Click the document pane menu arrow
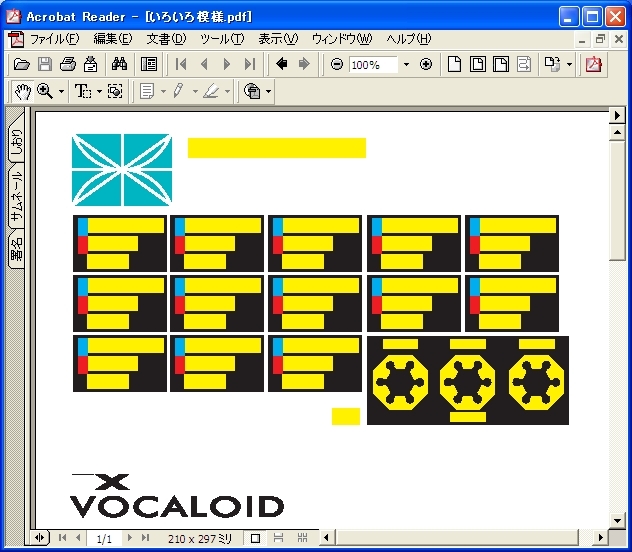The height and width of the screenshot is (552, 632). click(x=617, y=115)
